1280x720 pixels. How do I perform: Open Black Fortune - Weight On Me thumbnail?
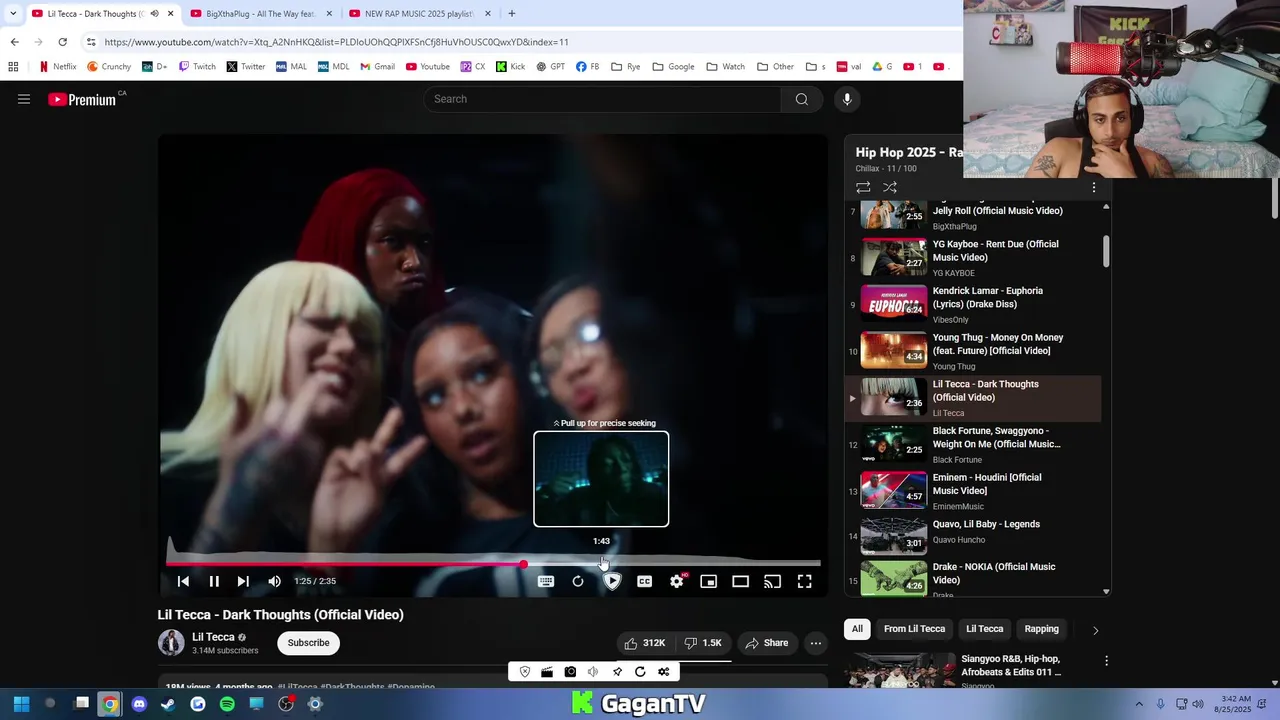[x=894, y=444]
